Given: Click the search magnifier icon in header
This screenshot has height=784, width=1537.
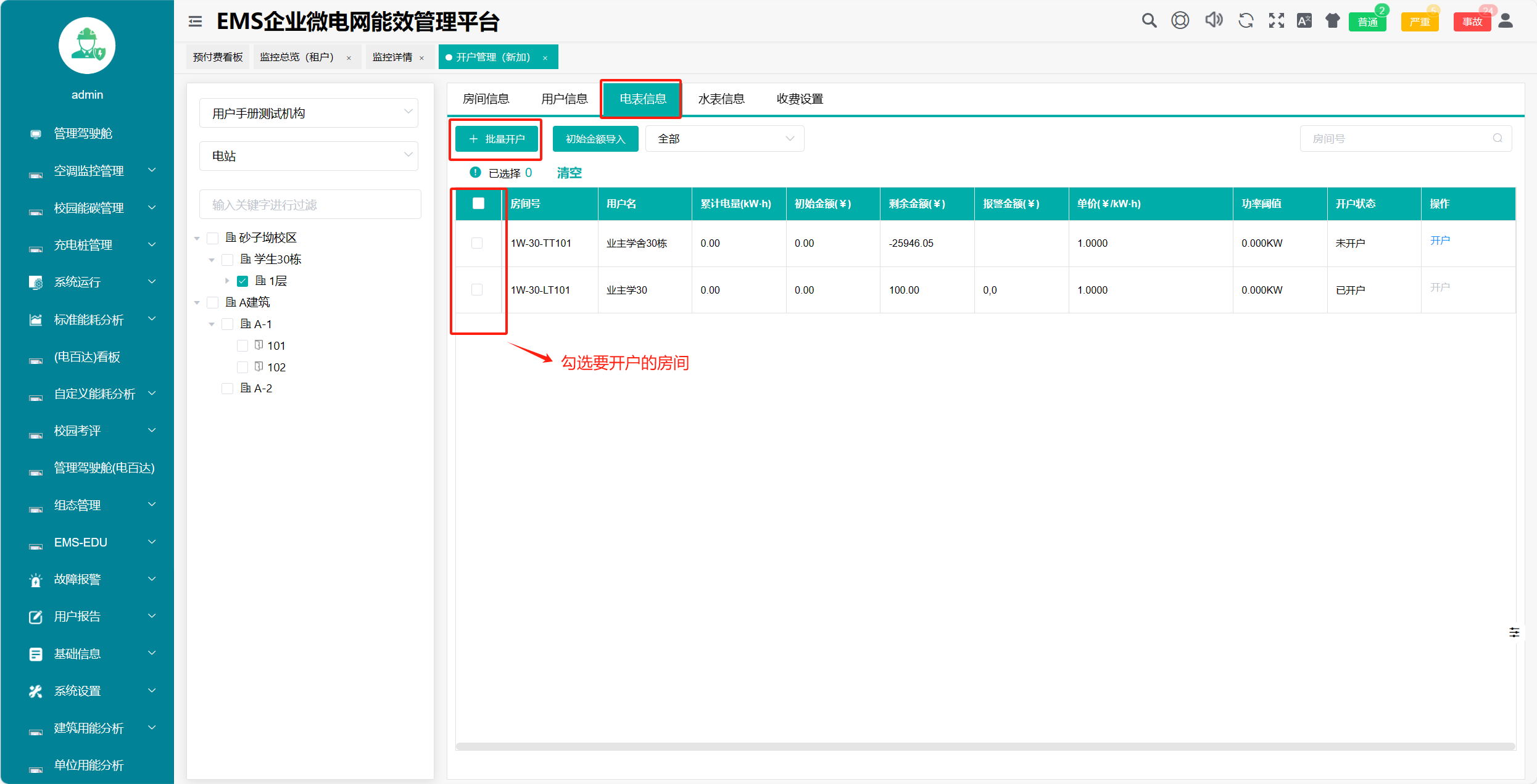Looking at the screenshot, I should [x=1148, y=21].
